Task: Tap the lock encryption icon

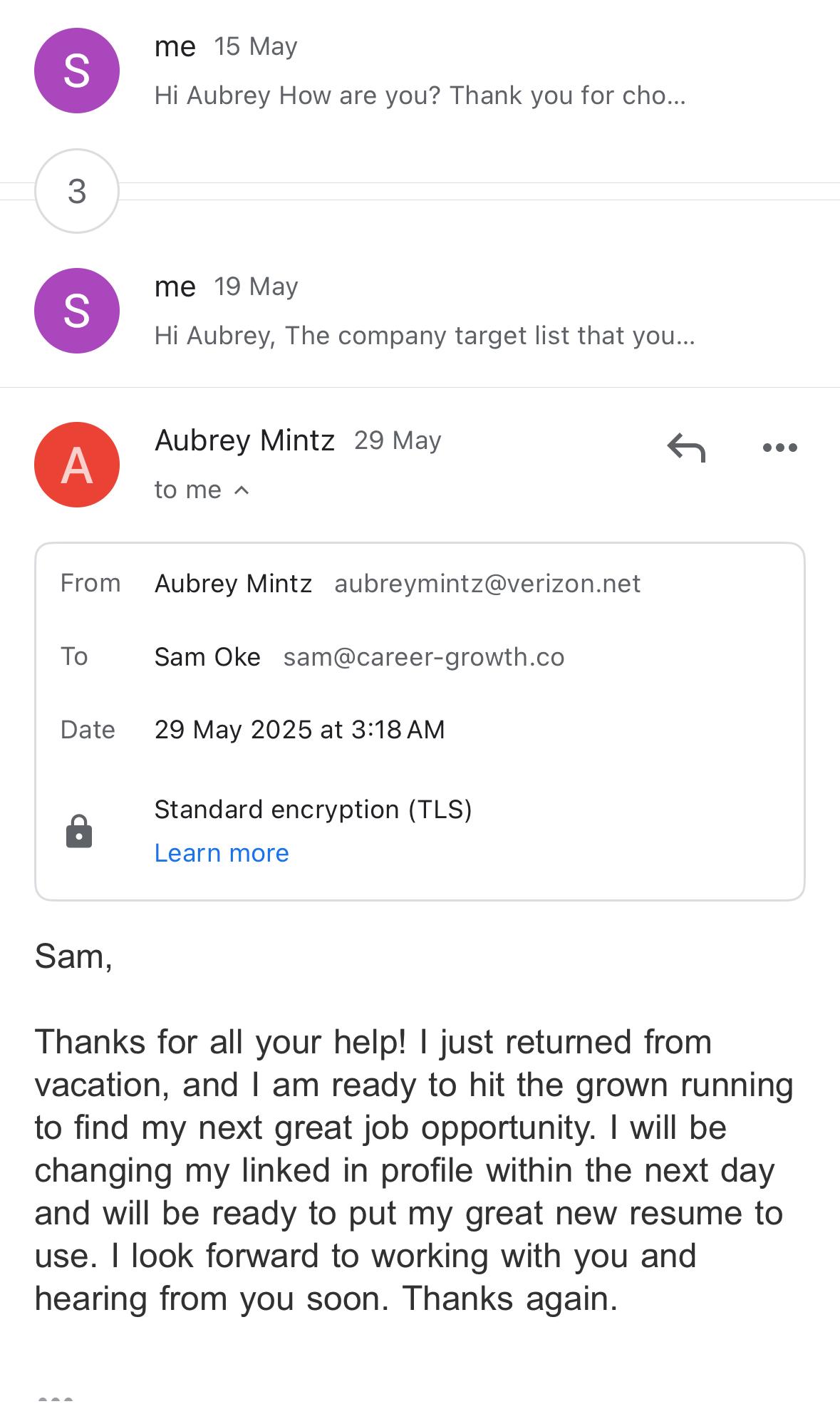Action: click(x=79, y=832)
